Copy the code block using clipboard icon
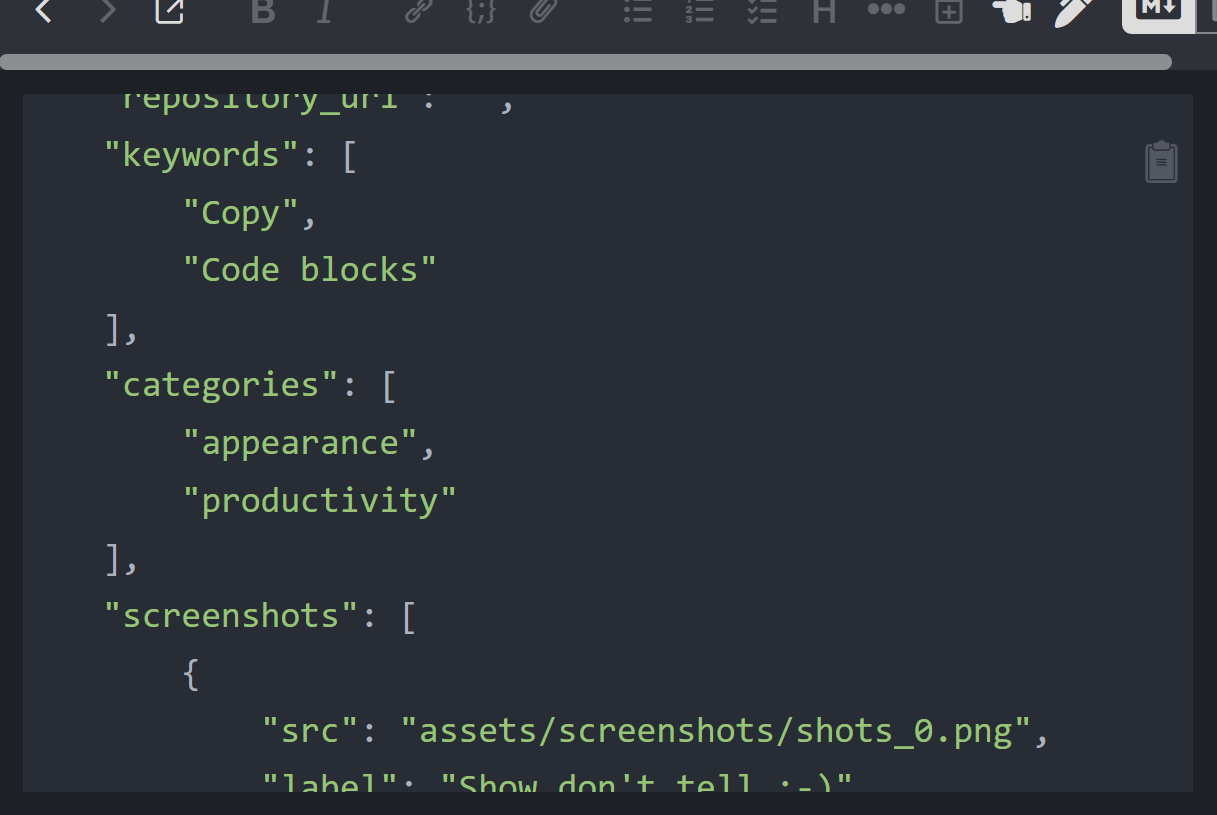Screen dimensions: 1217x815 pos(1160,161)
